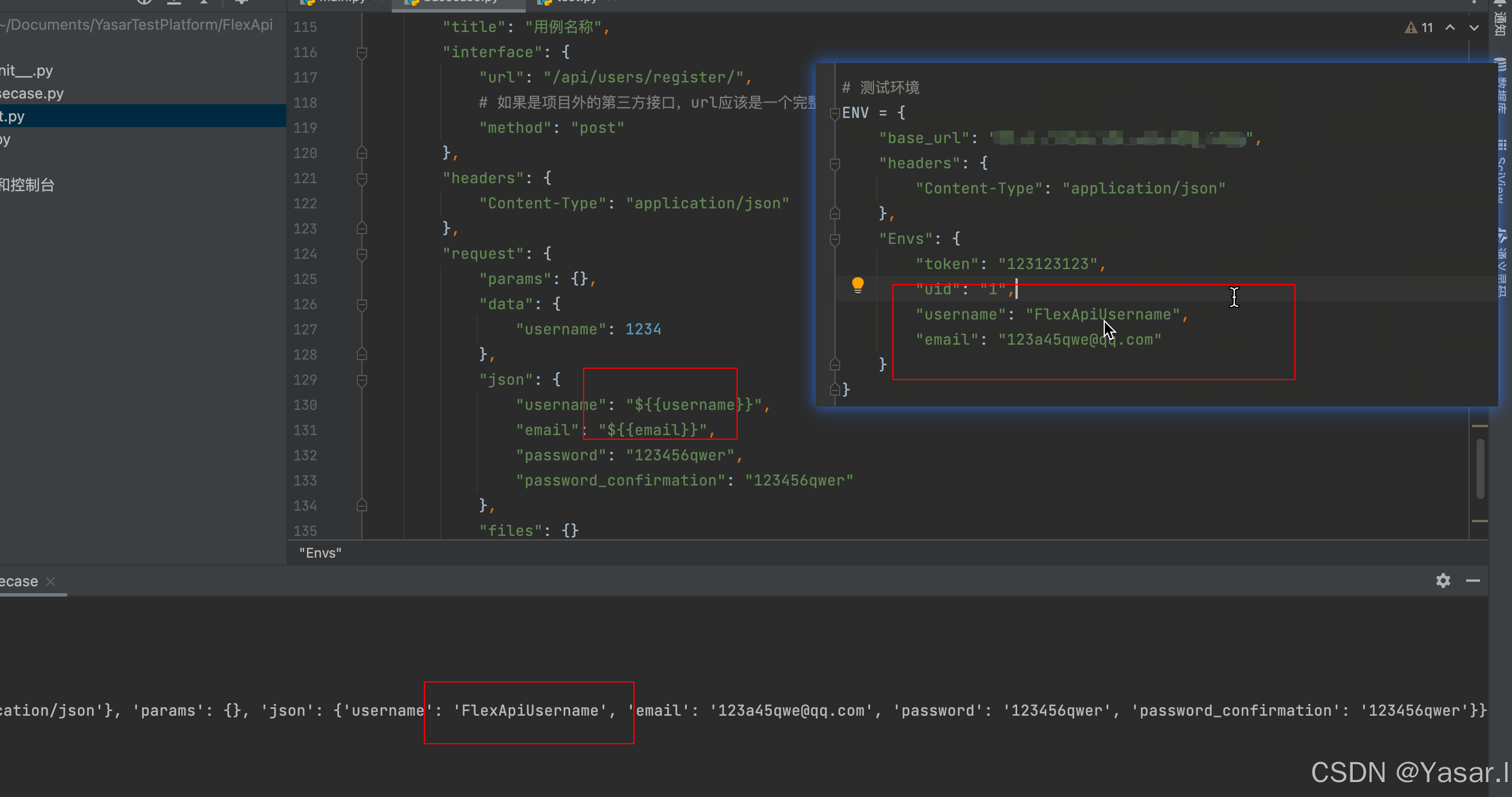The image size is (1512, 797).
Task: Open the run panel settings gear
Action: click(x=1443, y=581)
